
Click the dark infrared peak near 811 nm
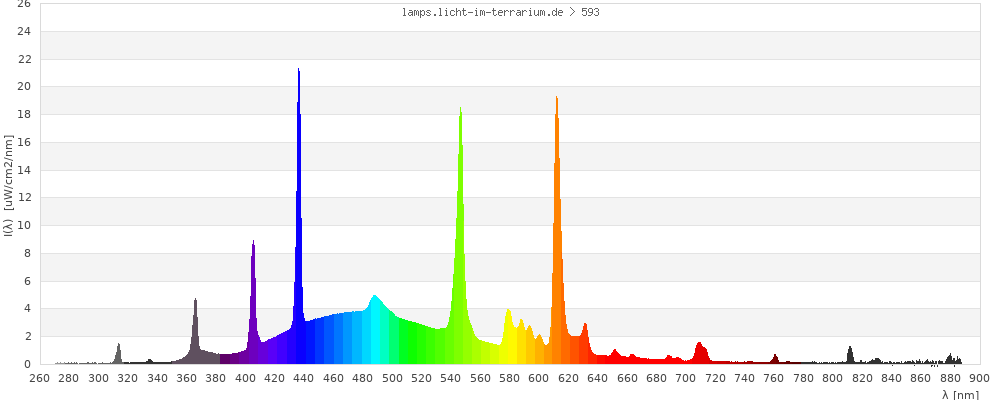[x=850, y=355]
